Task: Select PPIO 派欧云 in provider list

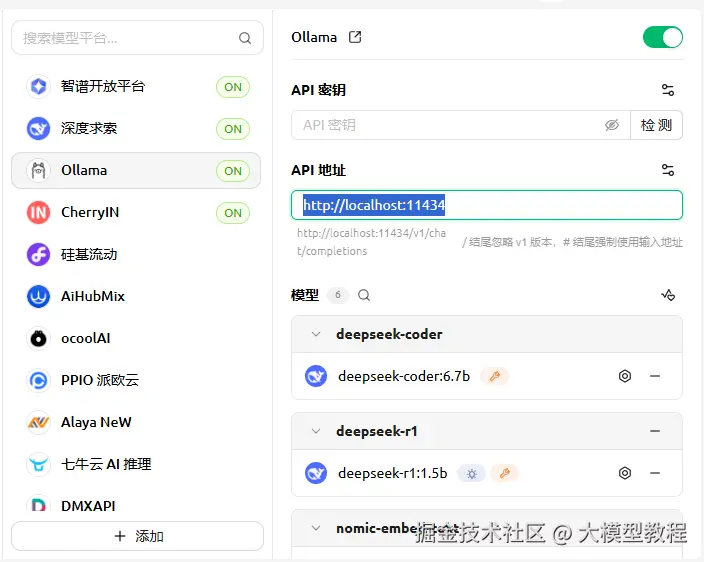Action: [136, 380]
